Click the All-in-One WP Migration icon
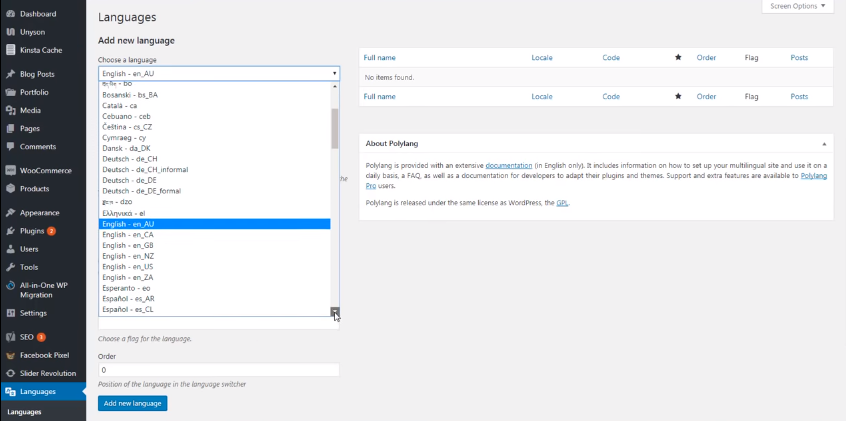Image resolution: width=846 pixels, height=421 pixels. (x=10, y=286)
